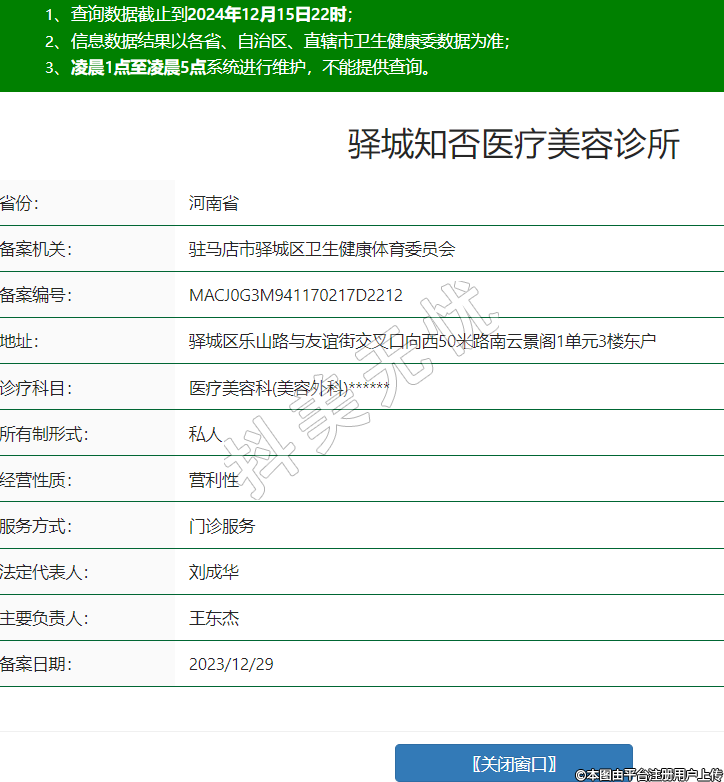Viewport: 724px width, 782px height.
Task: Select the province value 河南省
Action: point(213,203)
